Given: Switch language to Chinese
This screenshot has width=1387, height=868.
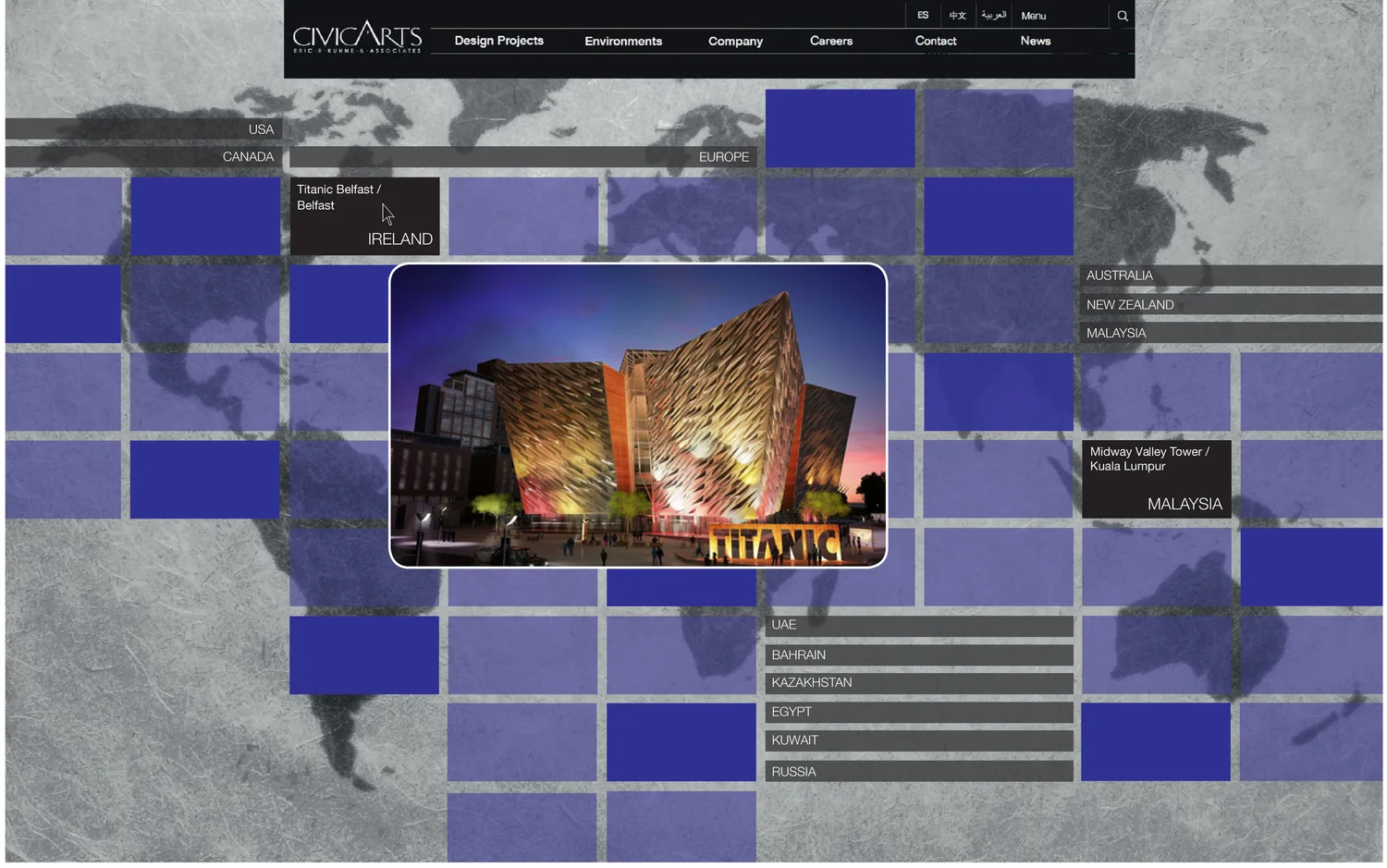Looking at the screenshot, I should click(x=957, y=16).
